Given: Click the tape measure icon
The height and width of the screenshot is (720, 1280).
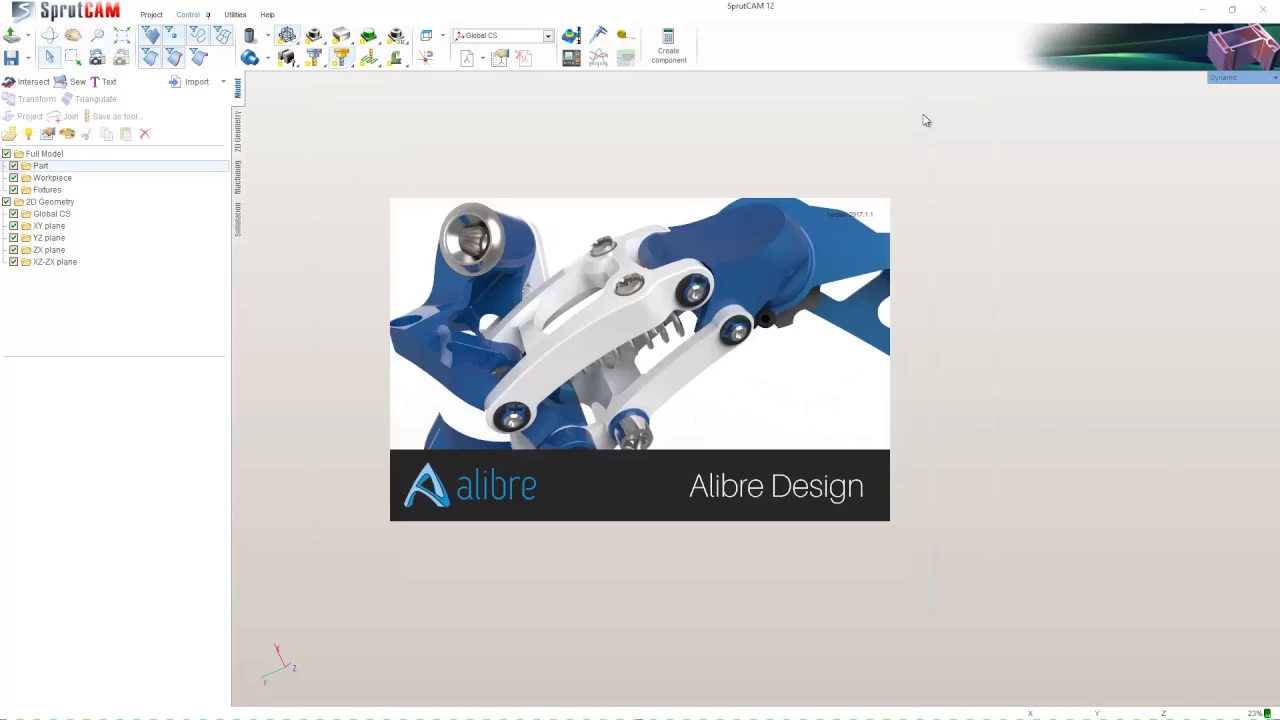Looking at the screenshot, I should [x=626, y=35].
